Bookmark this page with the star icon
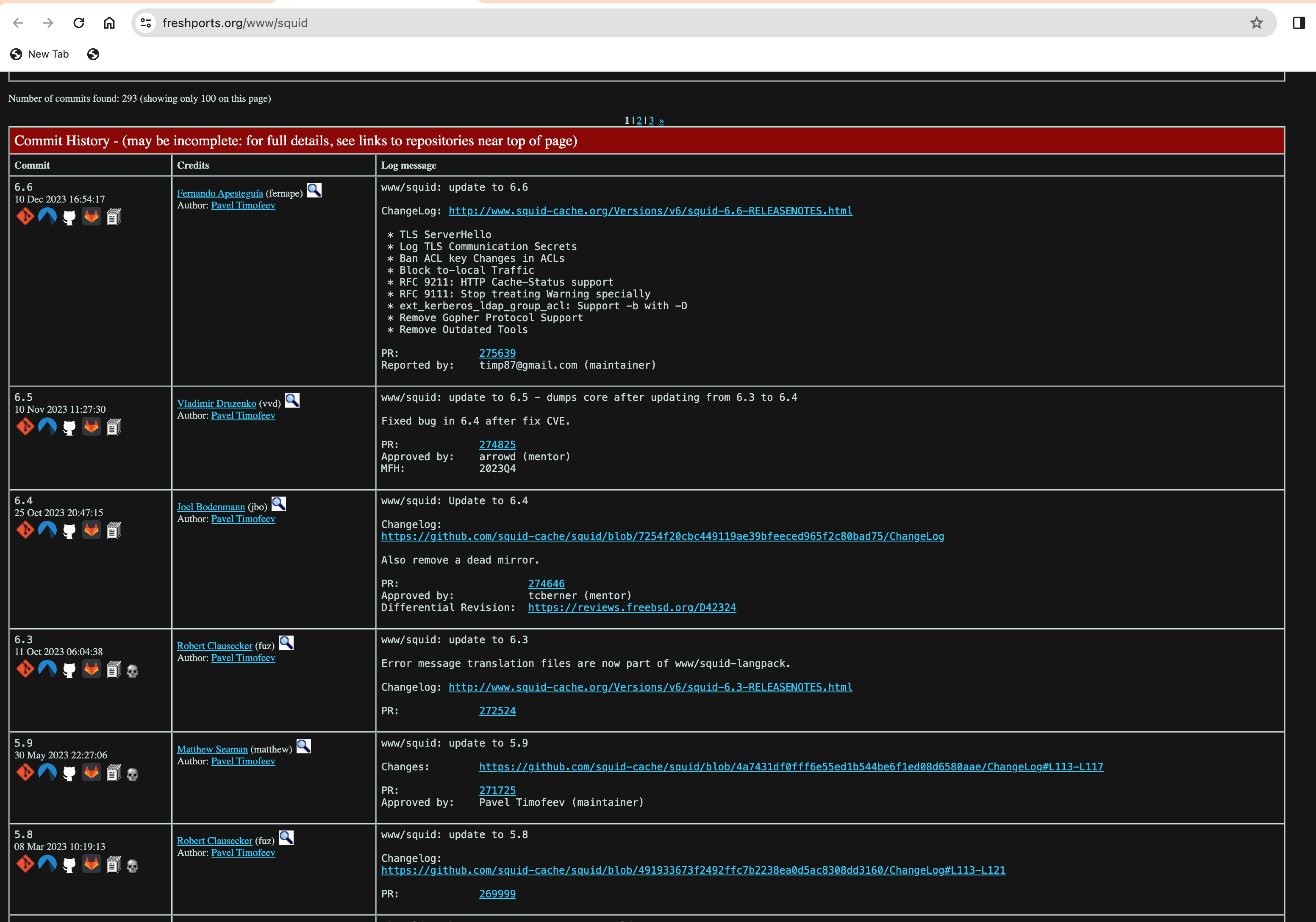The width and height of the screenshot is (1316, 922). click(x=1256, y=23)
